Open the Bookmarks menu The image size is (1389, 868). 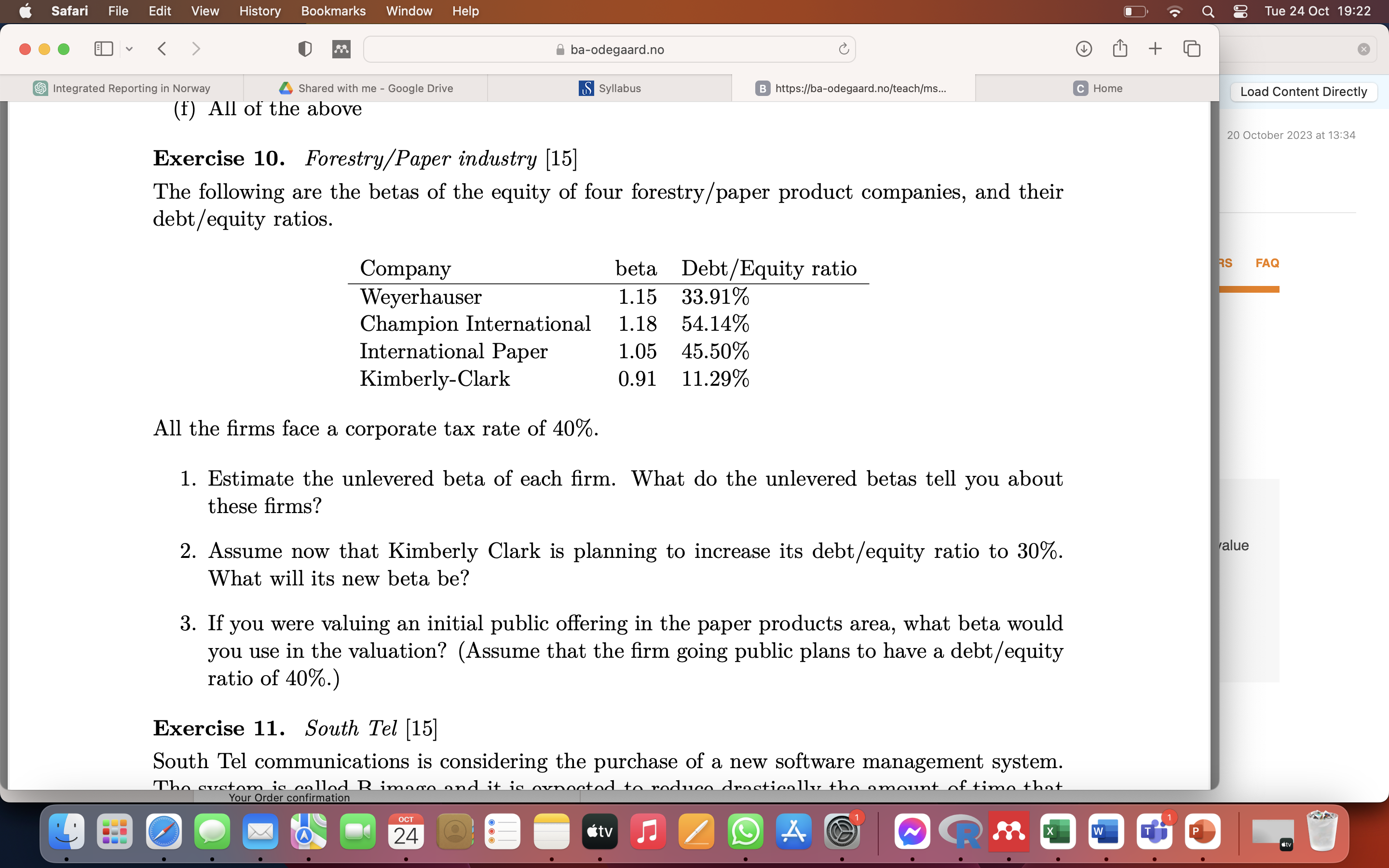tap(333, 11)
